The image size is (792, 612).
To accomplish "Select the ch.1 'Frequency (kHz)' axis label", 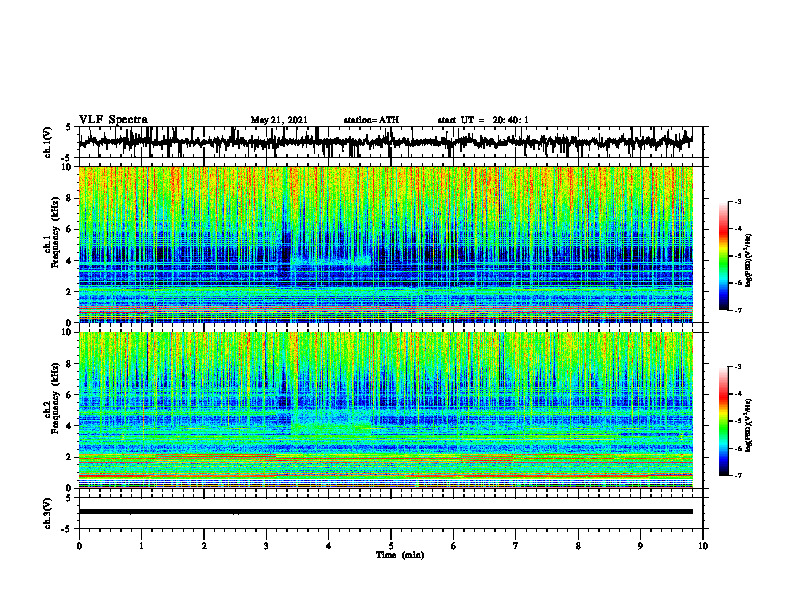I will (x=54, y=232).
